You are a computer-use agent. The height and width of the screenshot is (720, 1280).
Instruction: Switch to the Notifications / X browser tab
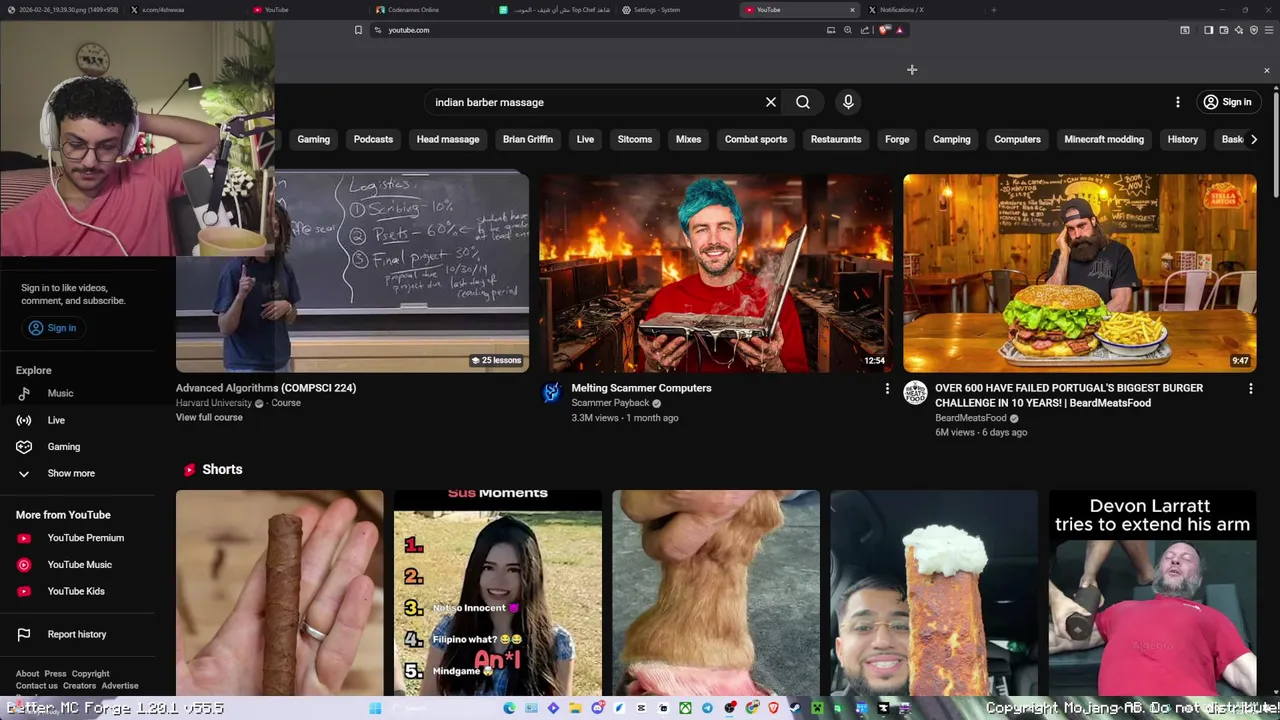[x=923, y=10]
